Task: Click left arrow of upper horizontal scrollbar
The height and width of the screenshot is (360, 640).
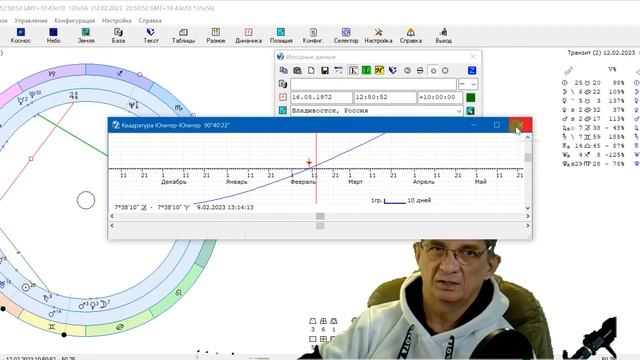Action: pos(112,216)
